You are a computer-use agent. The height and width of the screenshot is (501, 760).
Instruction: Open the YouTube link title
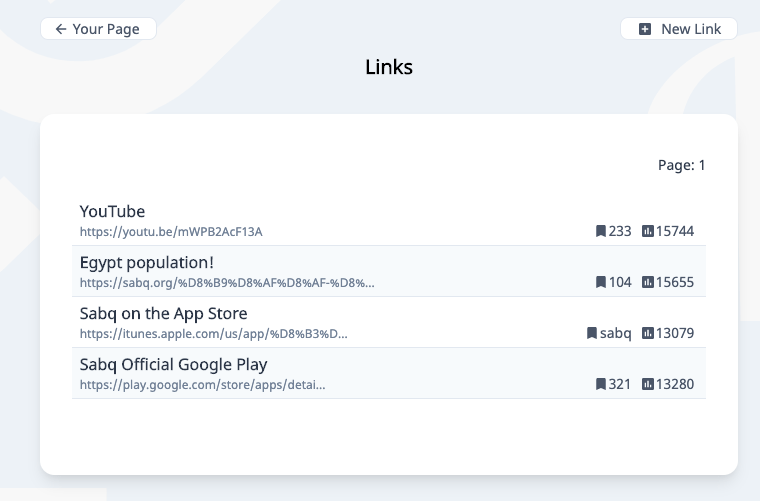click(x=112, y=211)
